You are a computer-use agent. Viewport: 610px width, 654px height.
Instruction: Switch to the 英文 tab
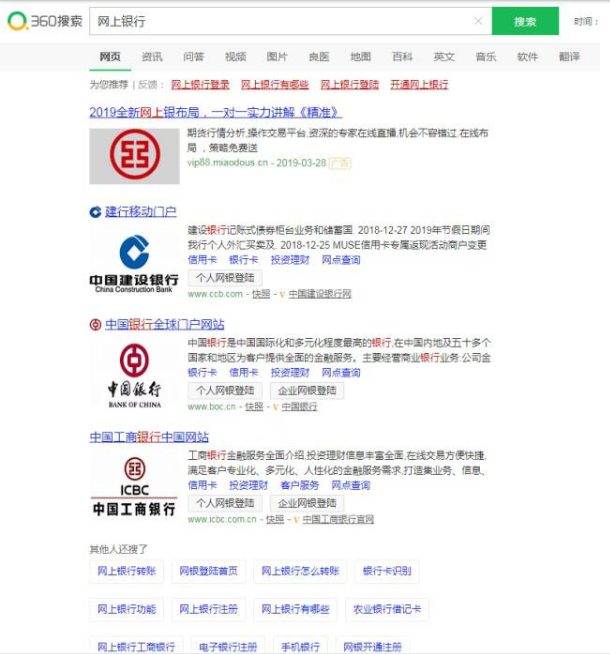(444, 57)
